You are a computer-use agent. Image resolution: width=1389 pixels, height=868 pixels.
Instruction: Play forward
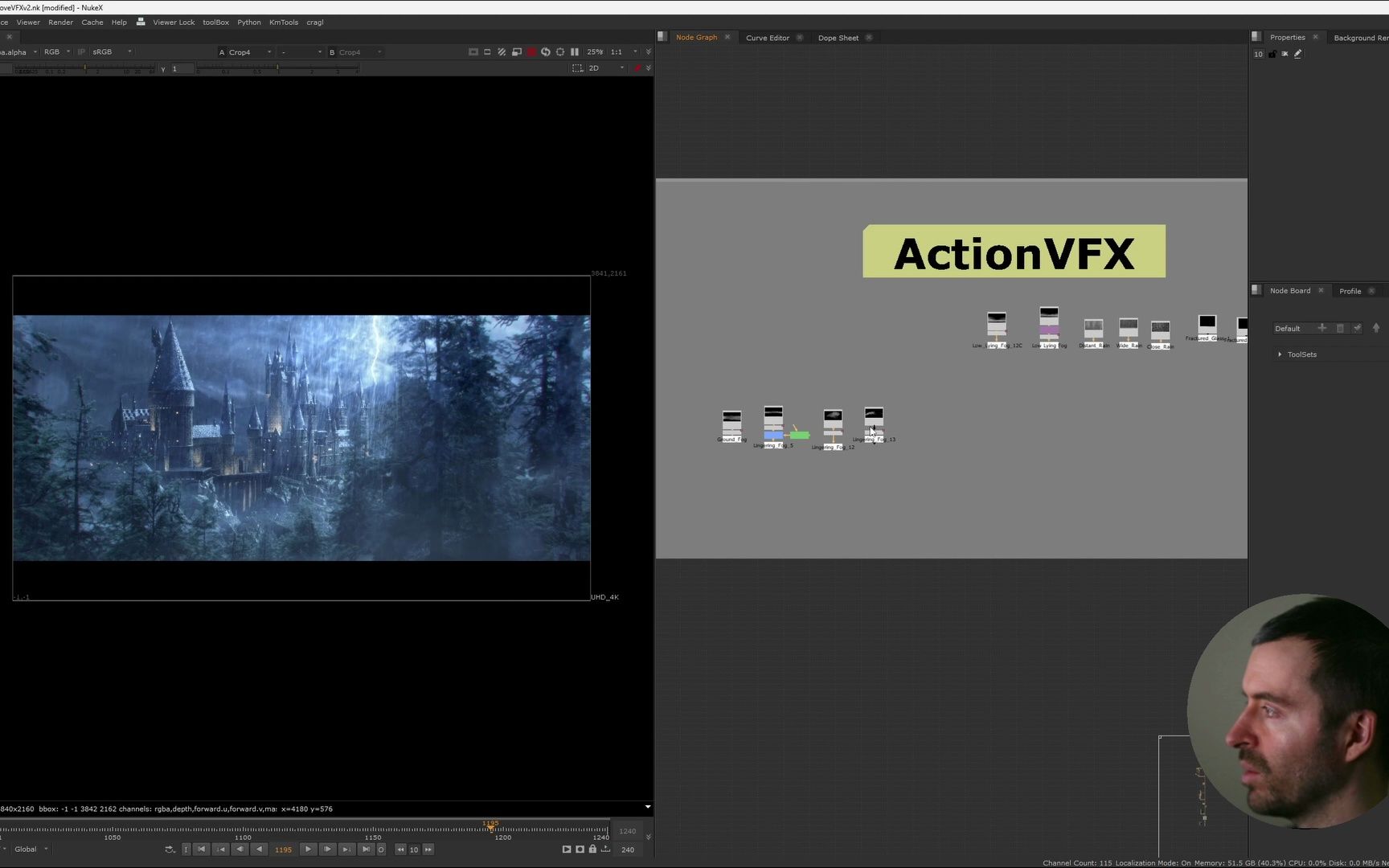coord(308,850)
